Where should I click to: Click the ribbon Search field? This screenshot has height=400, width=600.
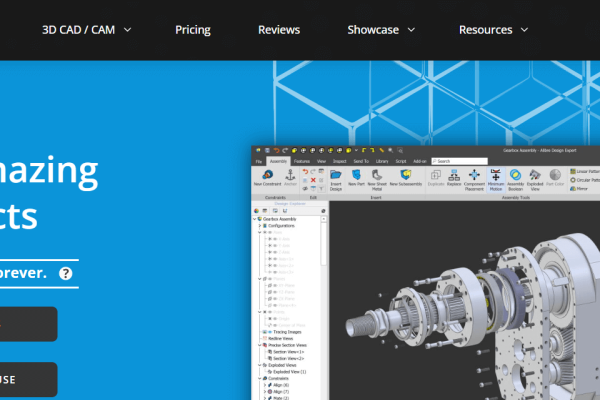[x=460, y=160]
